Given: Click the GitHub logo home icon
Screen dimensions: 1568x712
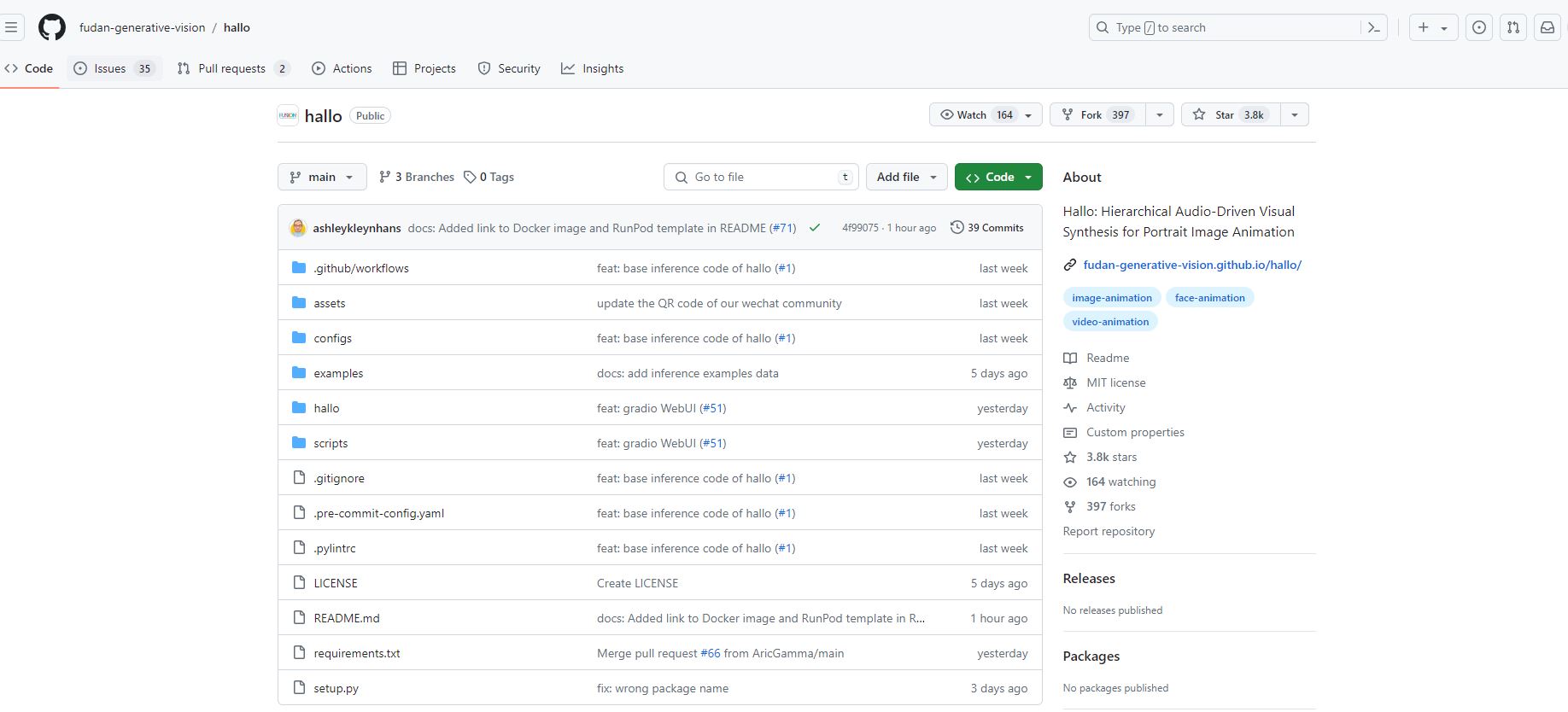Looking at the screenshot, I should 52,27.
